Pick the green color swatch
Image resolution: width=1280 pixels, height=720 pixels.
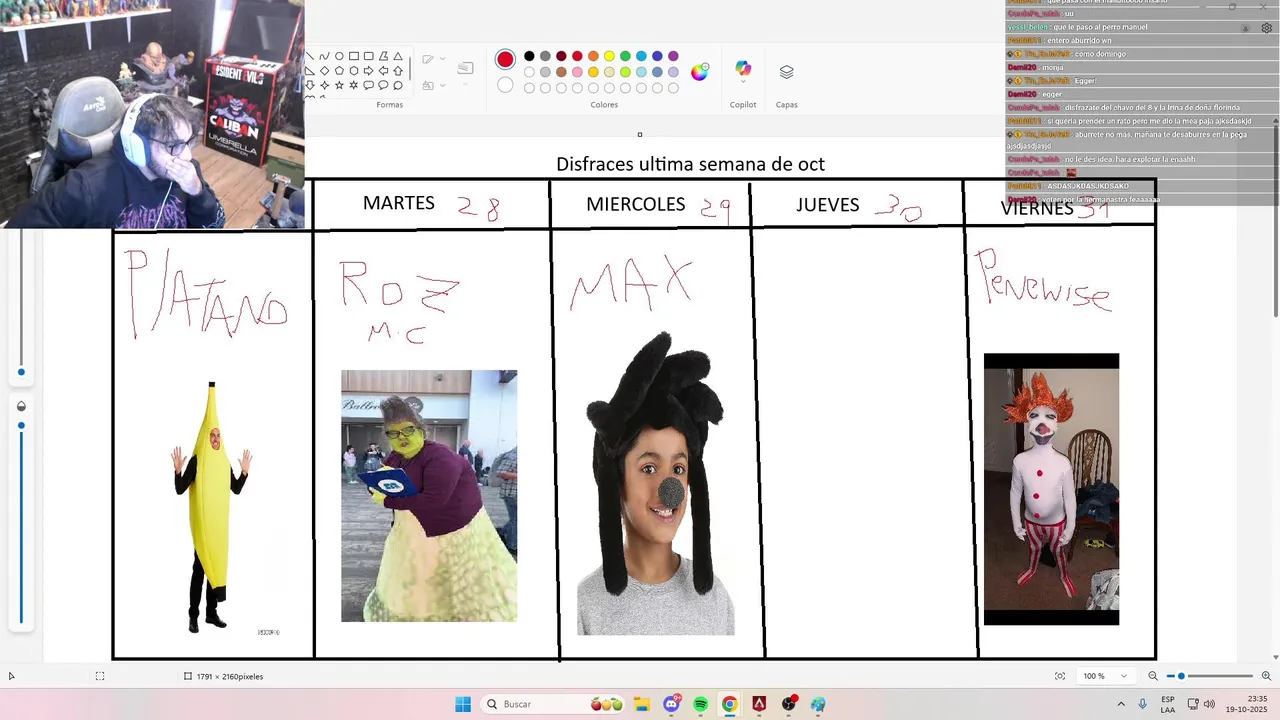click(x=625, y=56)
